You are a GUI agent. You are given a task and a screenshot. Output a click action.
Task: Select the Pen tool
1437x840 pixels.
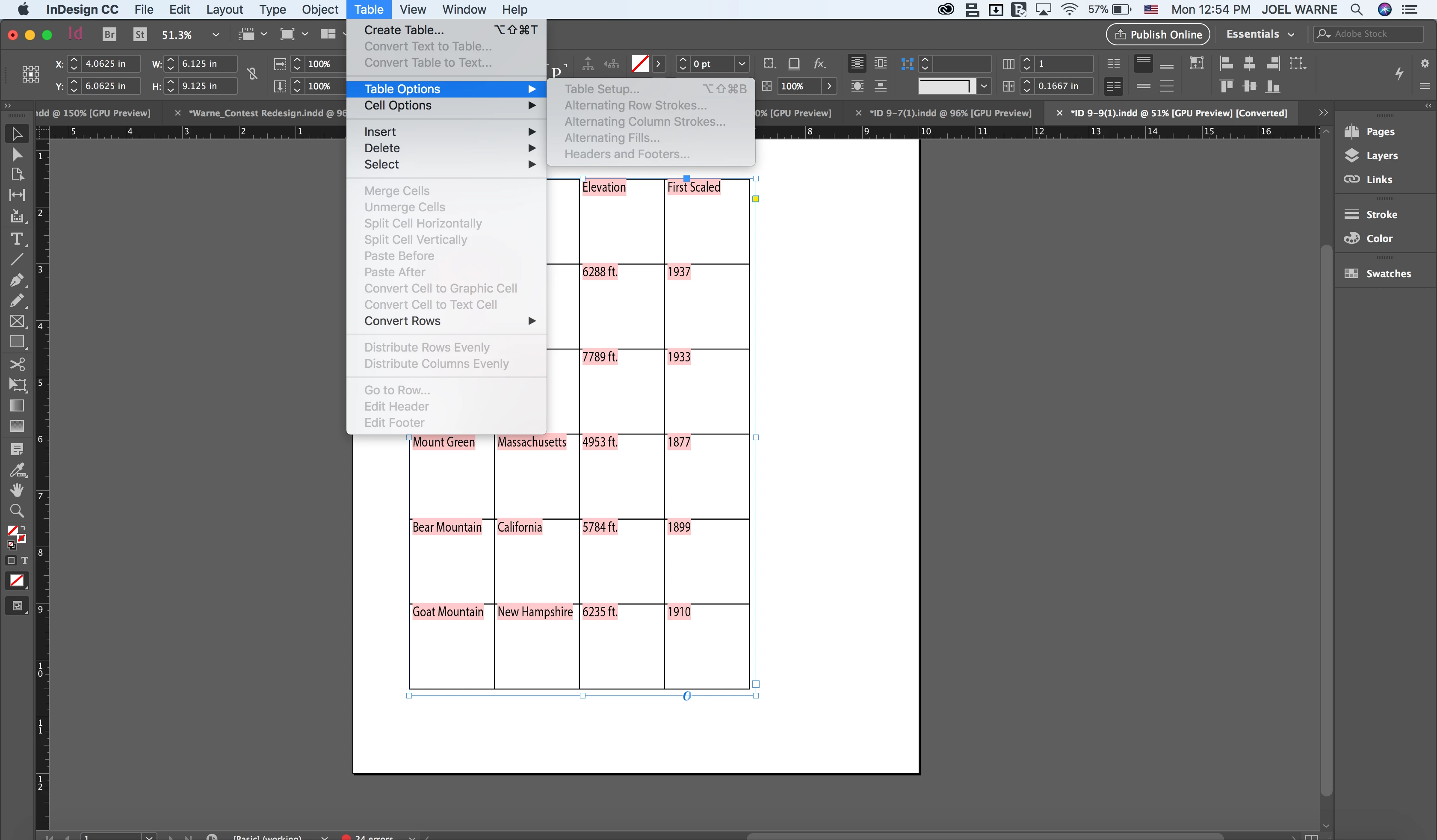coord(17,280)
